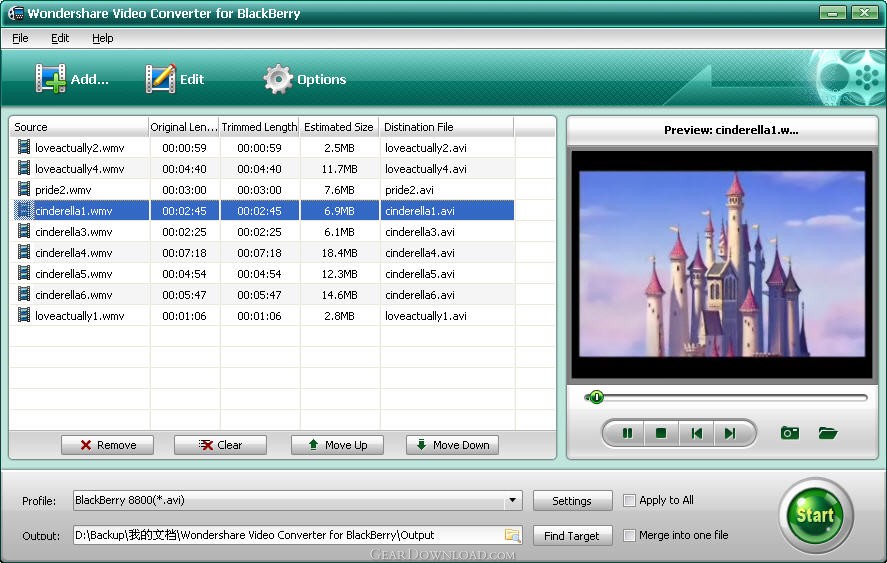The height and width of the screenshot is (563, 887).
Task: Click original length 00:05:47 cell
Action: (x=184, y=295)
